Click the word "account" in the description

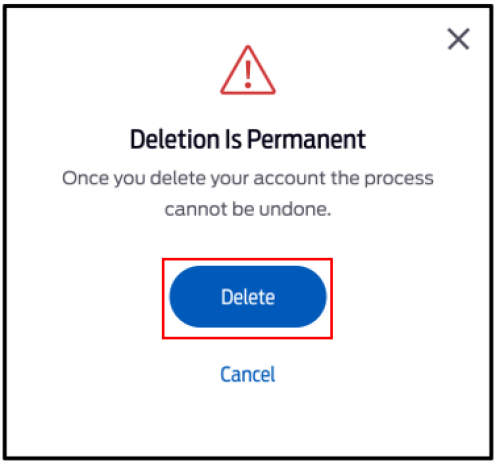pos(289,178)
